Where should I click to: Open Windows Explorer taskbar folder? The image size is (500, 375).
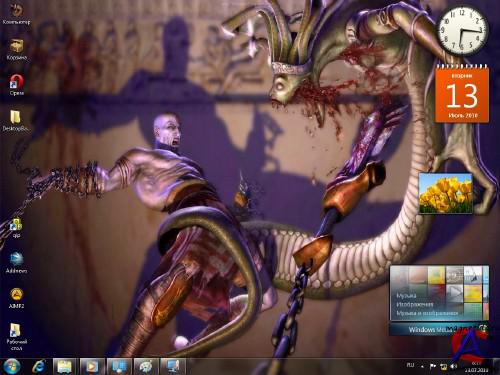[65, 366]
